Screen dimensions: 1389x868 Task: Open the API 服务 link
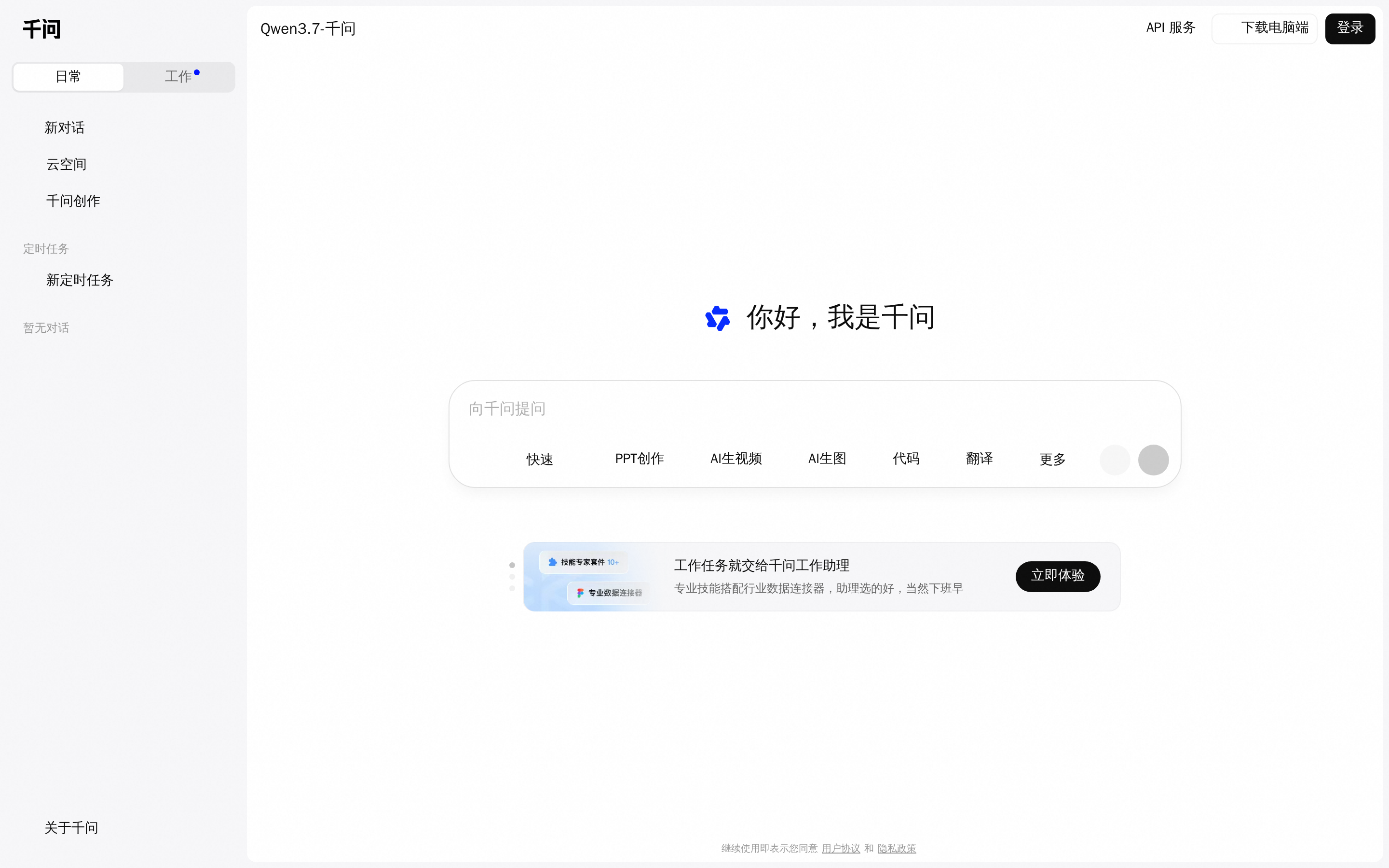(x=1171, y=27)
